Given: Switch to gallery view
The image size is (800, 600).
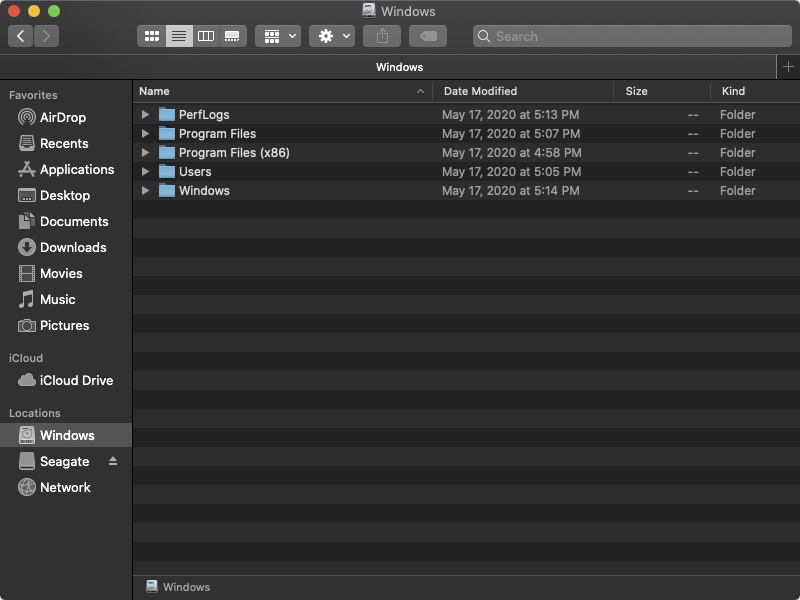Looking at the screenshot, I should pos(233,36).
